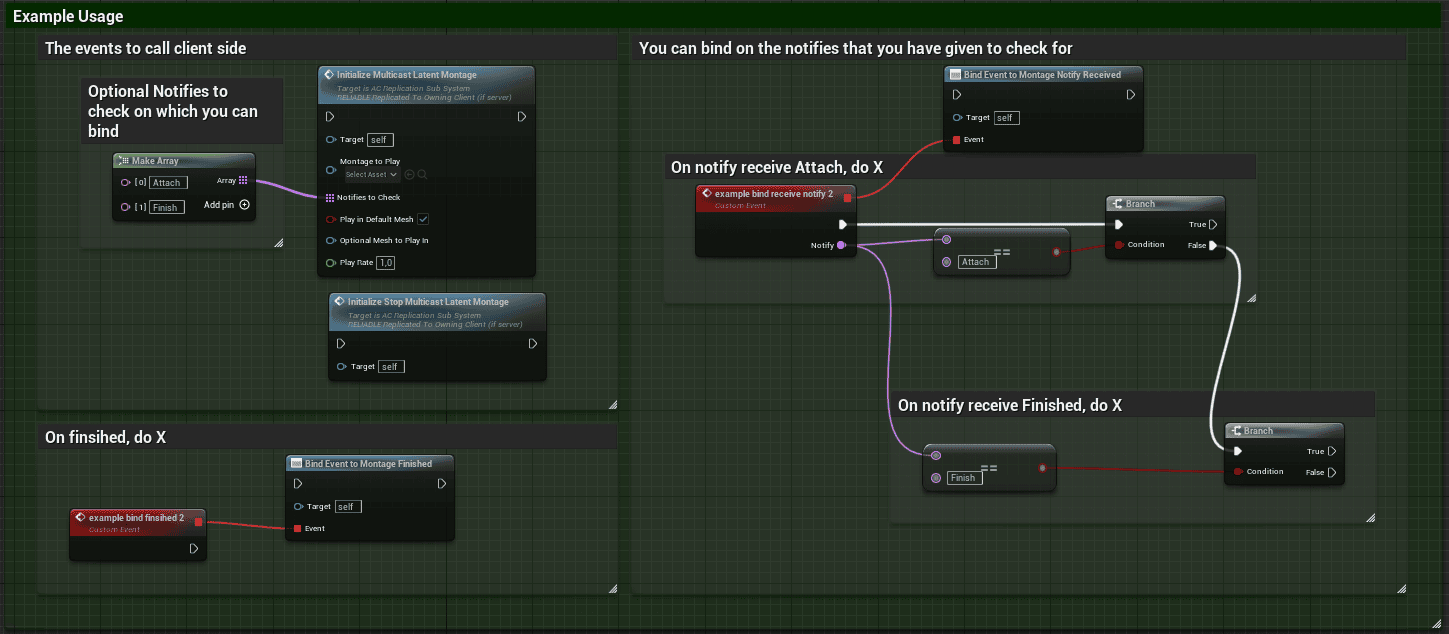The image size is (1449, 634).
Task: Click the Condition pin of the Branch in the Attach comment
Action: 1119,245
